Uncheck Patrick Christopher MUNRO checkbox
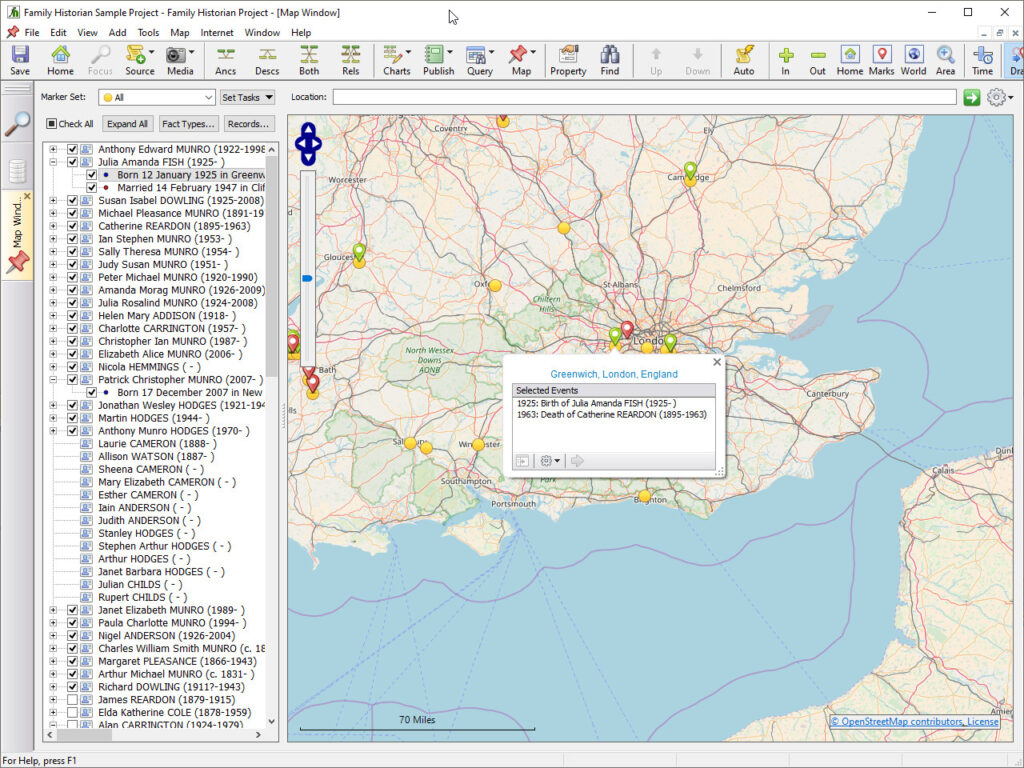Viewport: 1024px width, 768px height. click(72, 379)
